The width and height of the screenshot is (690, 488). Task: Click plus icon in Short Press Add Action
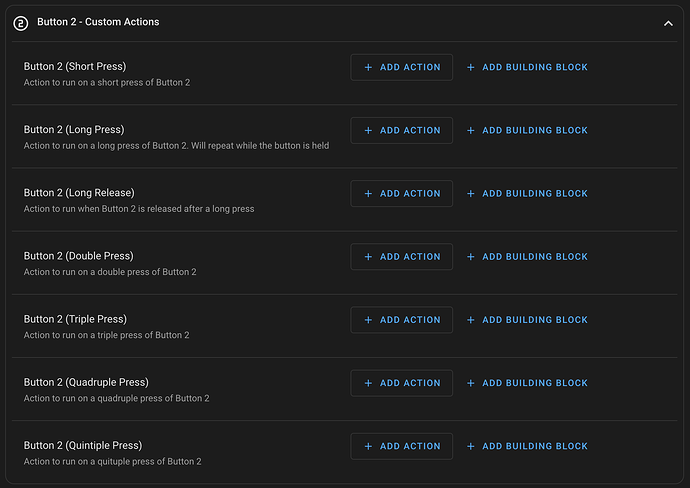368,67
